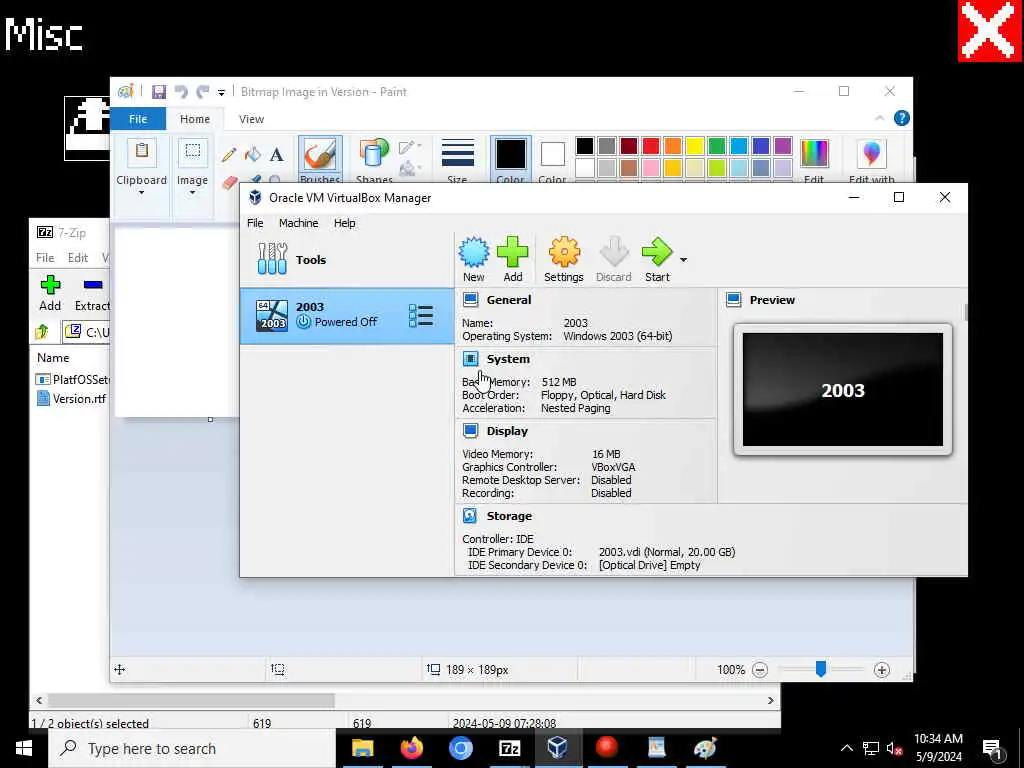This screenshot has height=768, width=1024.
Task: Click the green Add machine icon in VirtualBox
Action: click(x=513, y=259)
